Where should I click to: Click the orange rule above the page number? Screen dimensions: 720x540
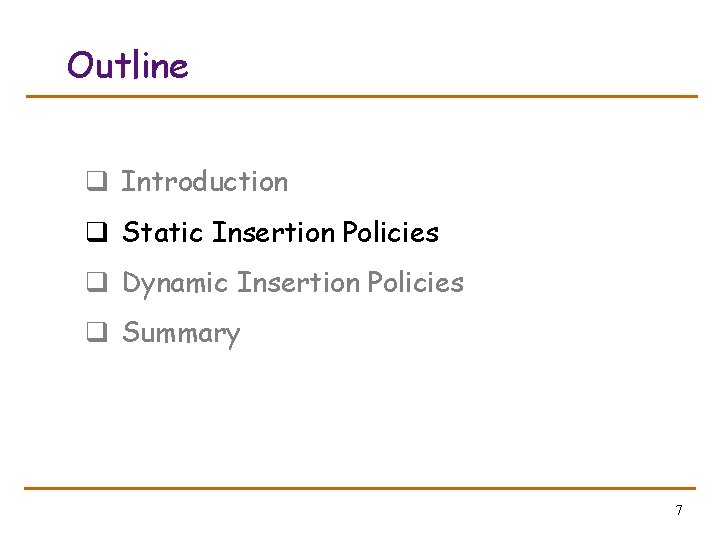(x=360, y=488)
